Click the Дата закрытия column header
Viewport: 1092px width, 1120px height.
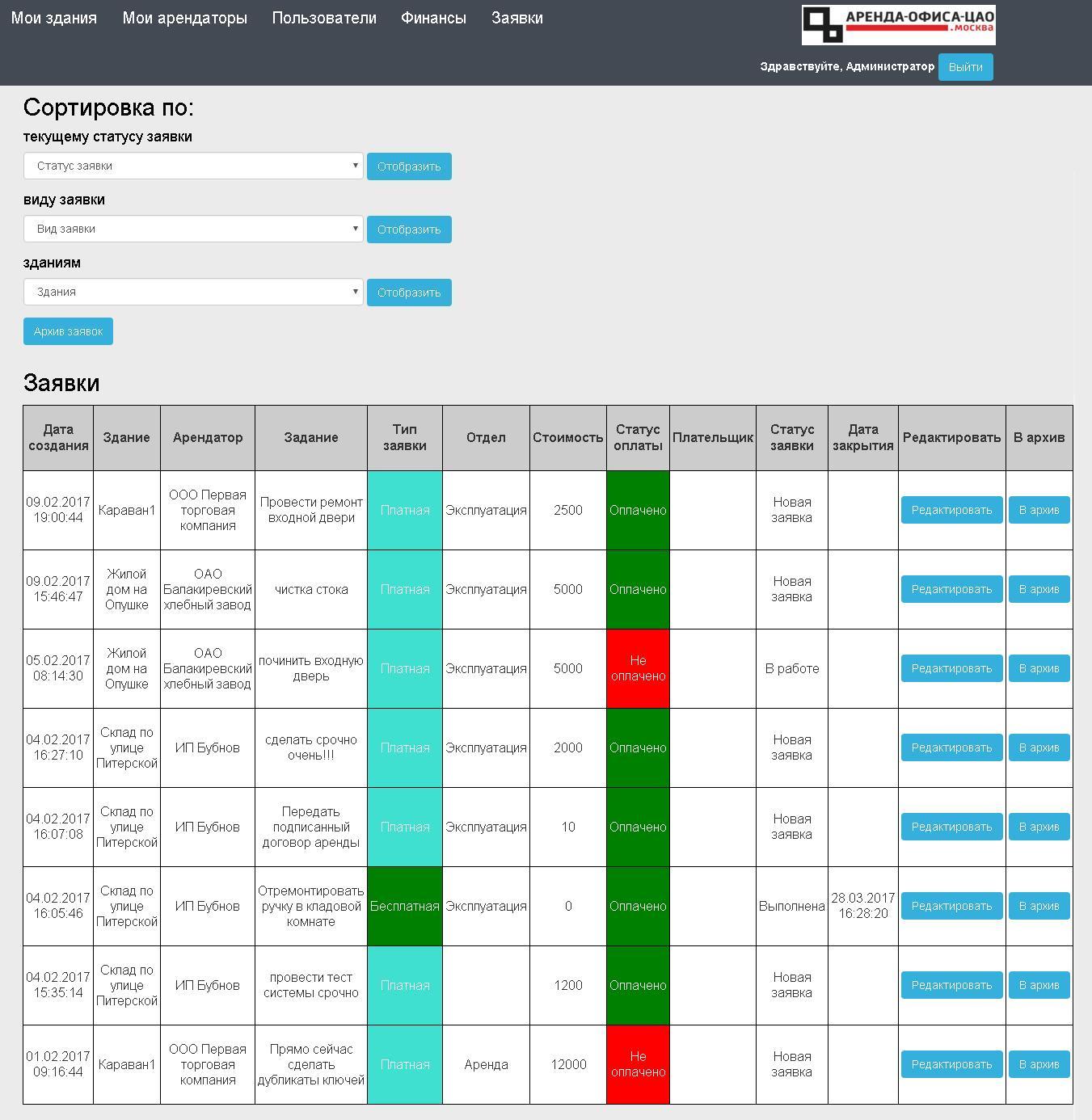[863, 437]
